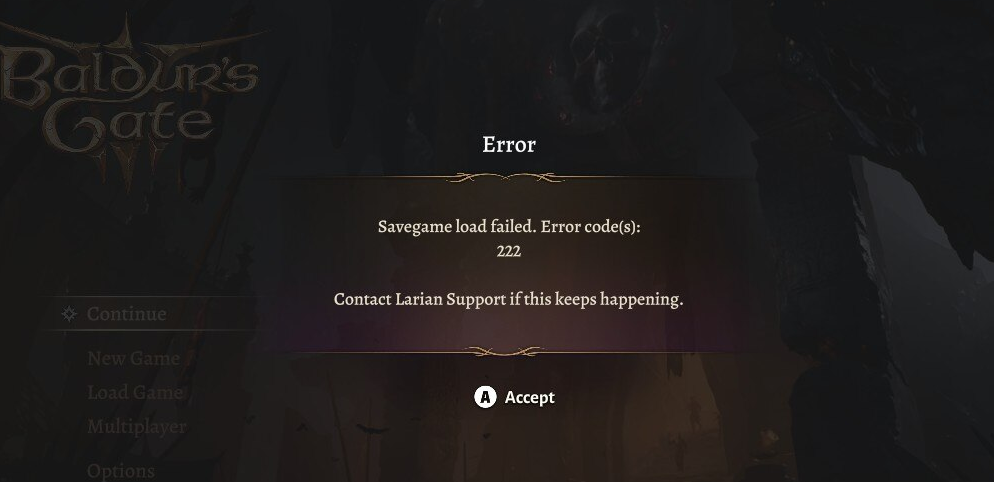Accept the error dialog

tap(515, 398)
